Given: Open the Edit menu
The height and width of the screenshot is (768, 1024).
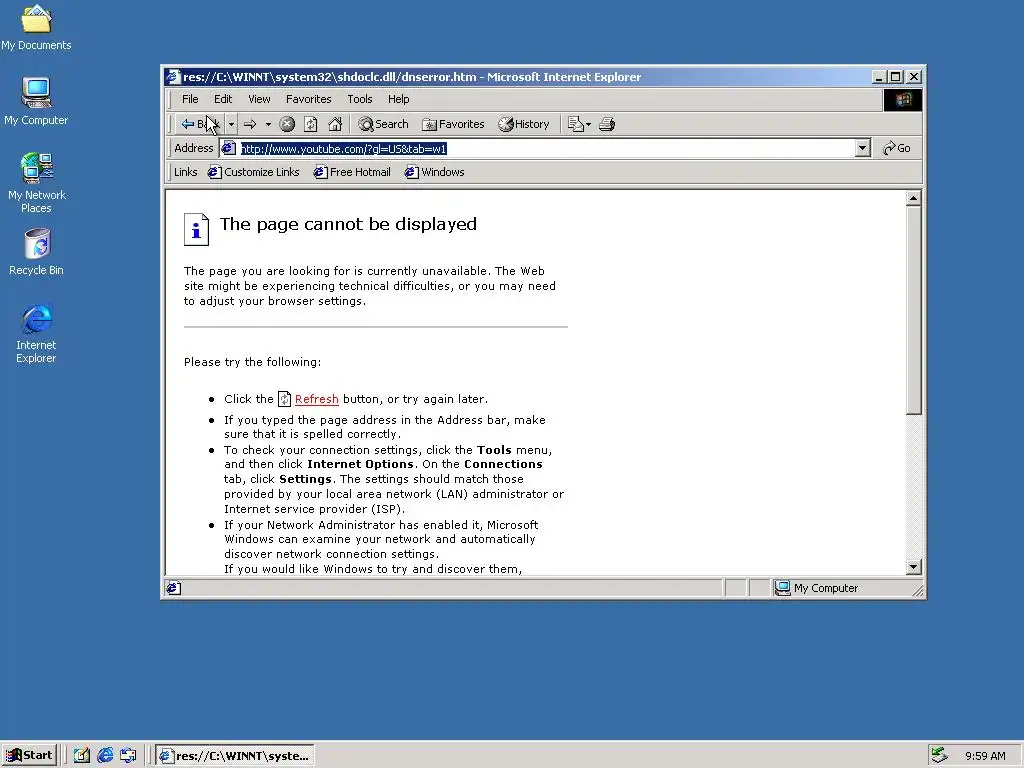Looking at the screenshot, I should point(223,99).
